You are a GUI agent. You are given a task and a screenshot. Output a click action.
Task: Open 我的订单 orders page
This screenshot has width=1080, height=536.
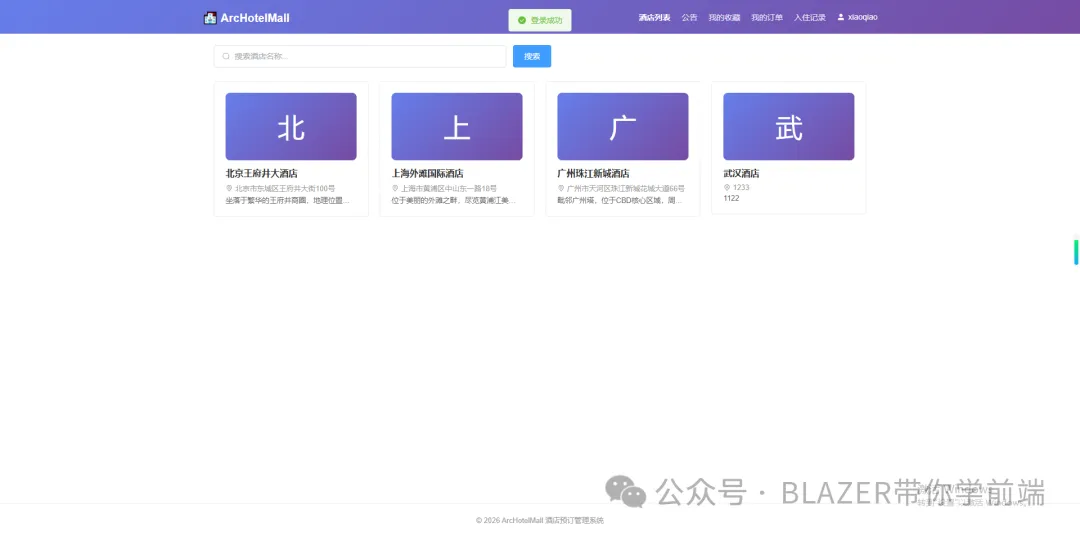click(x=767, y=18)
